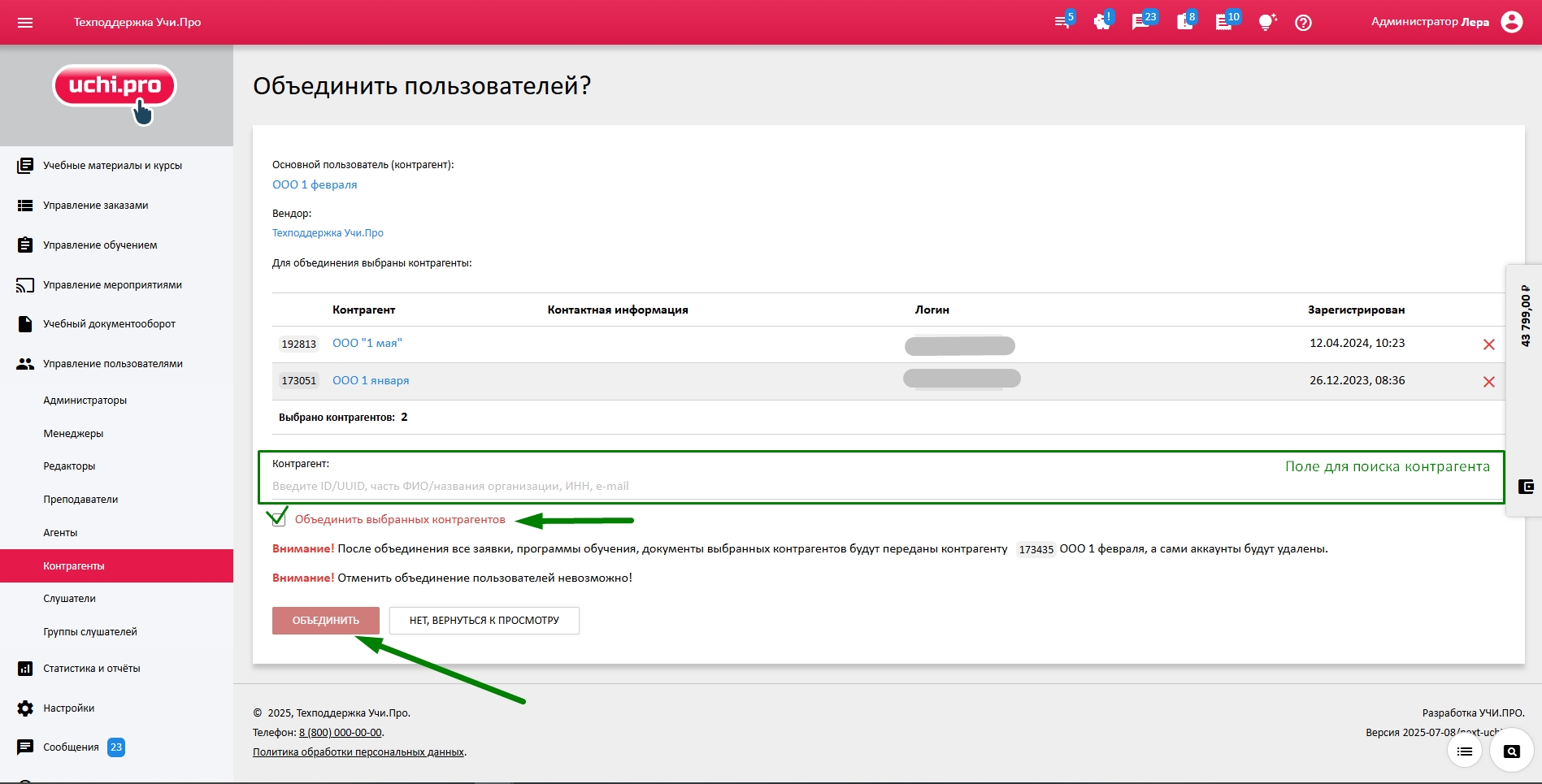Open the list notifications icon with badge 5
Image resolution: width=1542 pixels, height=784 pixels.
1063,21
